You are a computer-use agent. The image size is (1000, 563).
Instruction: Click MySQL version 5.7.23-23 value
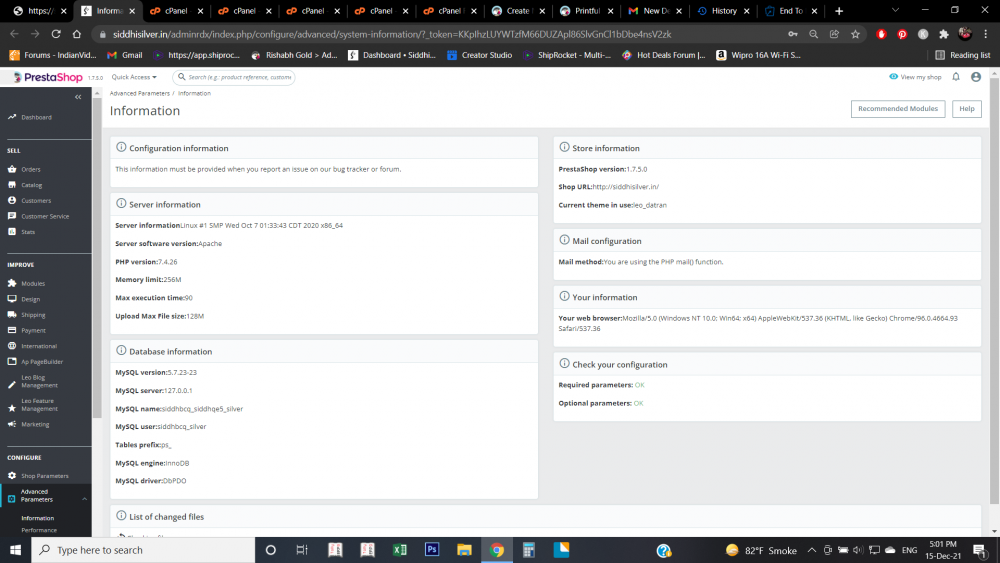(x=182, y=372)
